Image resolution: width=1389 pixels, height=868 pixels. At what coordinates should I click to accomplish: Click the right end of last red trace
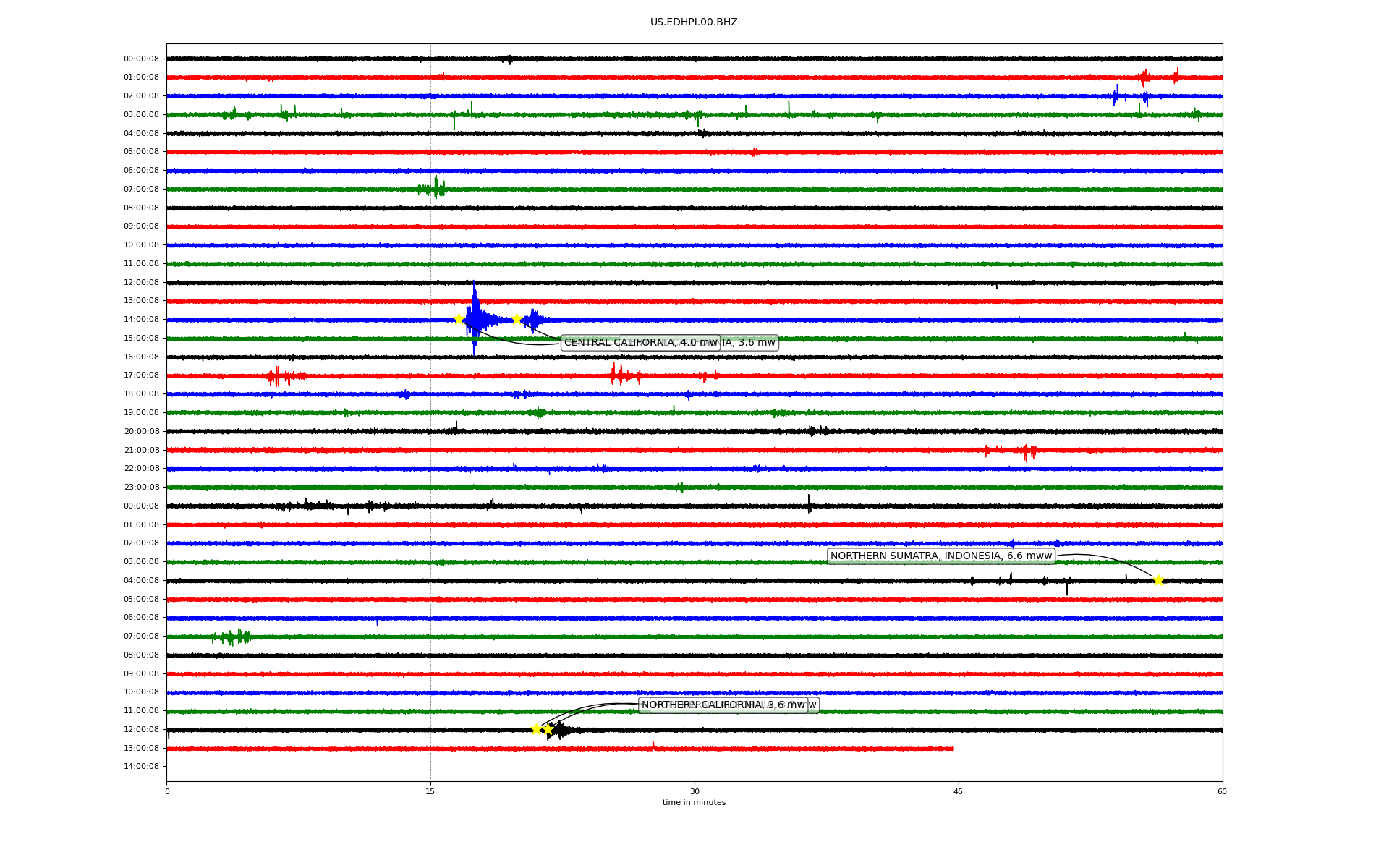pos(952,748)
